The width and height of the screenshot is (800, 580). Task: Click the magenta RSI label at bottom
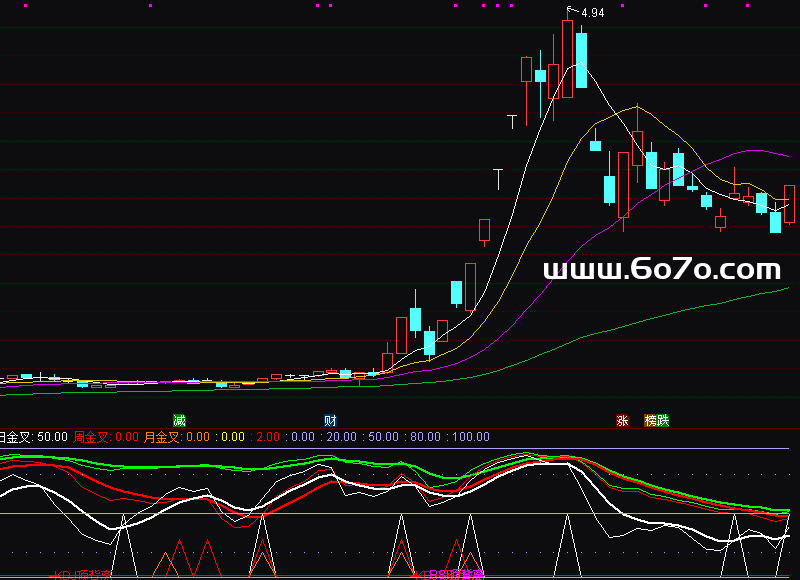450,575
